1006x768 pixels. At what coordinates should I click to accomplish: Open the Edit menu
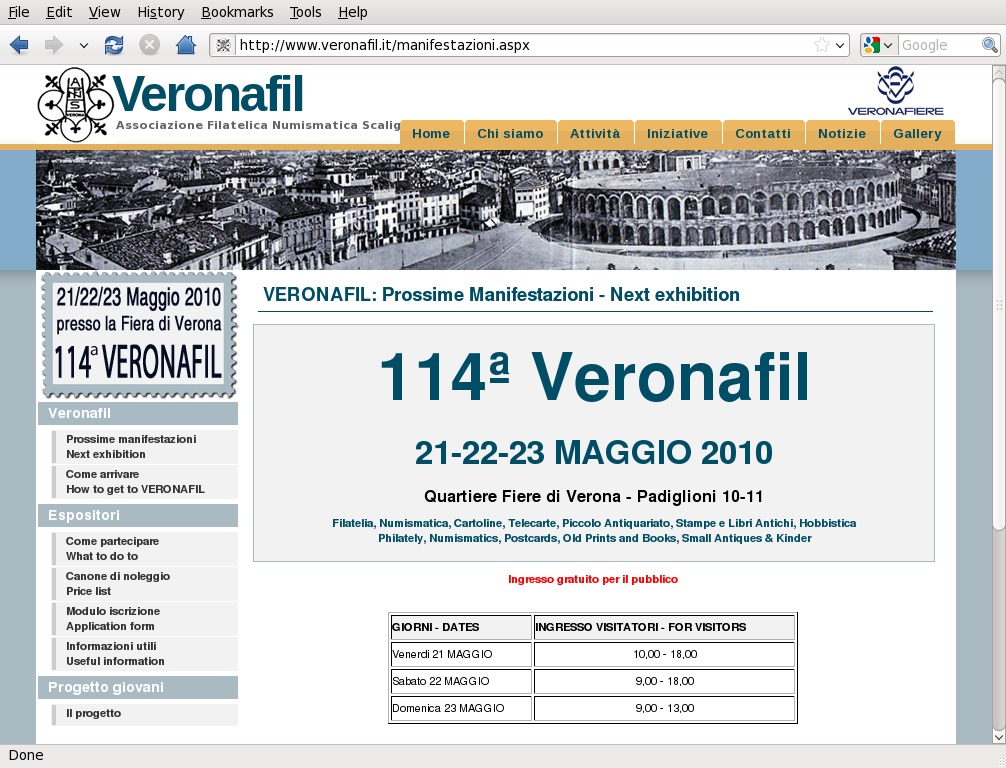(59, 12)
